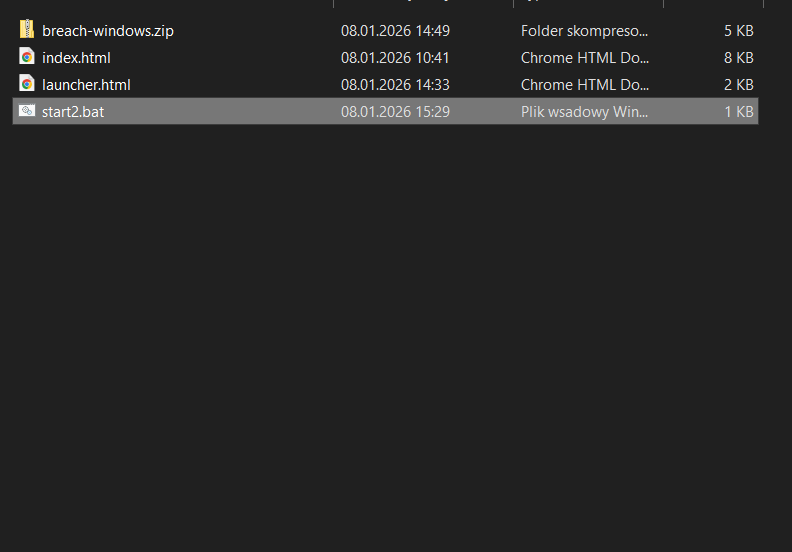Click the Chrome icon beside launcher.html
792x552 pixels.
coord(27,84)
